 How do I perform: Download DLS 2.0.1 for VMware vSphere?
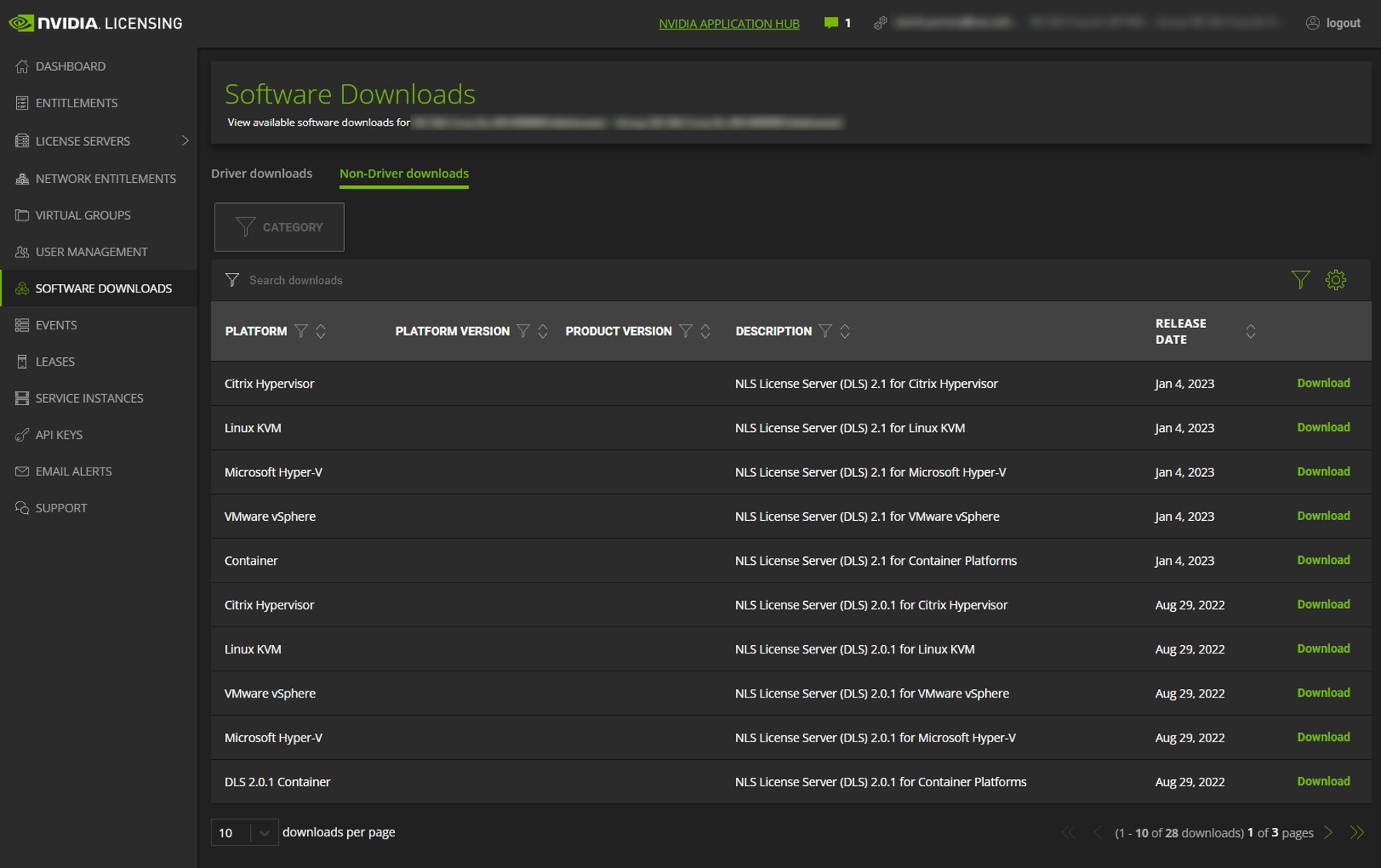pos(1323,693)
